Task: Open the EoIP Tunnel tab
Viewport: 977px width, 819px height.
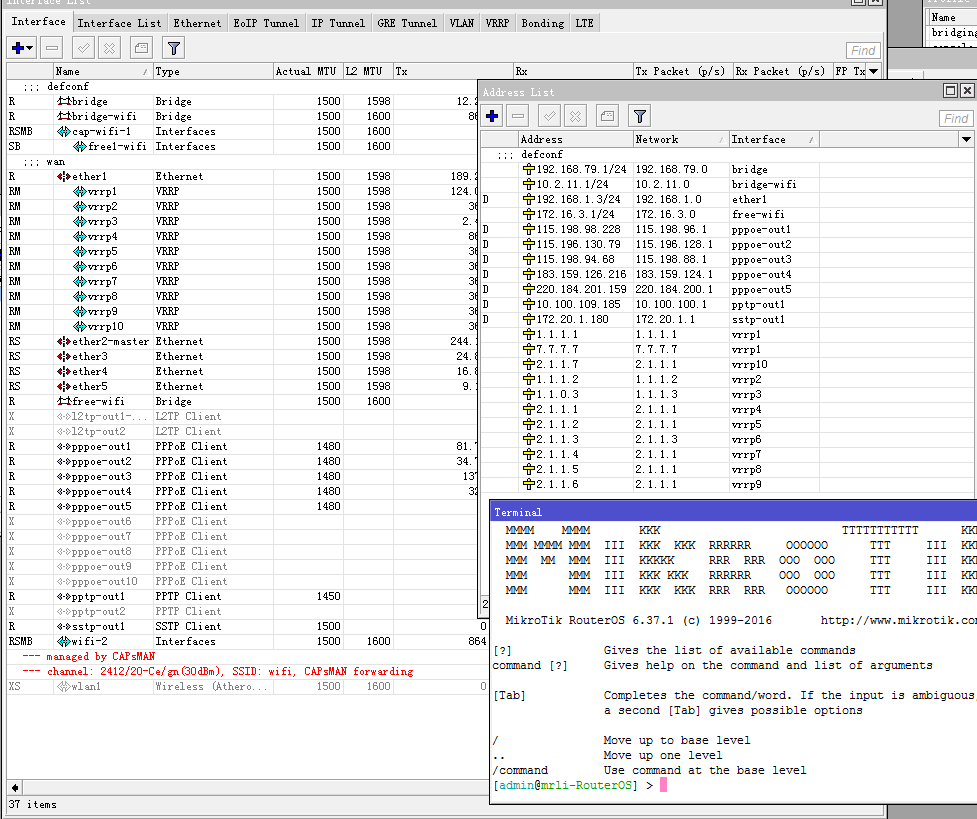Action: [x=266, y=24]
